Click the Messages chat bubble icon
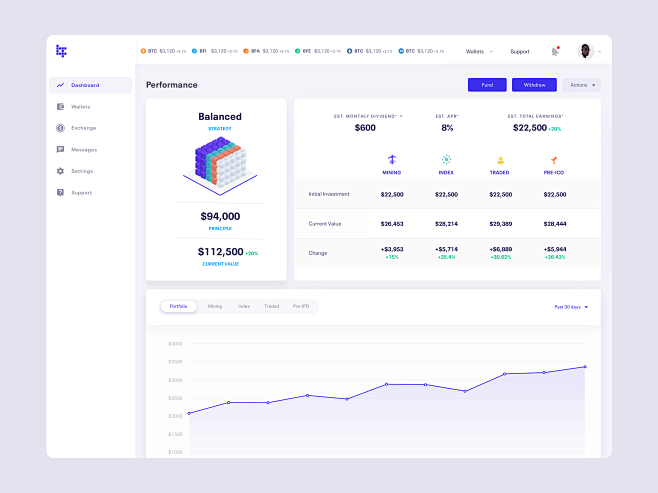 [x=61, y=150]
